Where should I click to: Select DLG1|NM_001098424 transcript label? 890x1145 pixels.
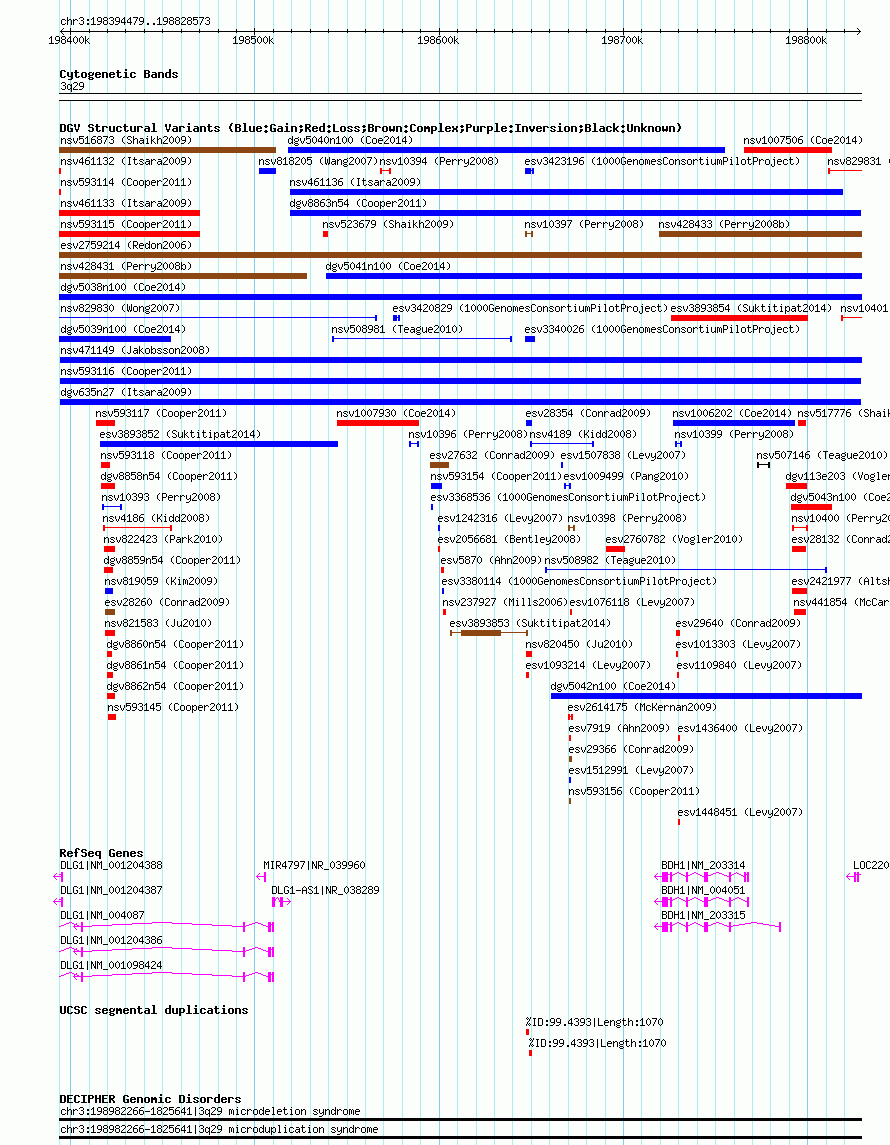[x=111, y=965]
